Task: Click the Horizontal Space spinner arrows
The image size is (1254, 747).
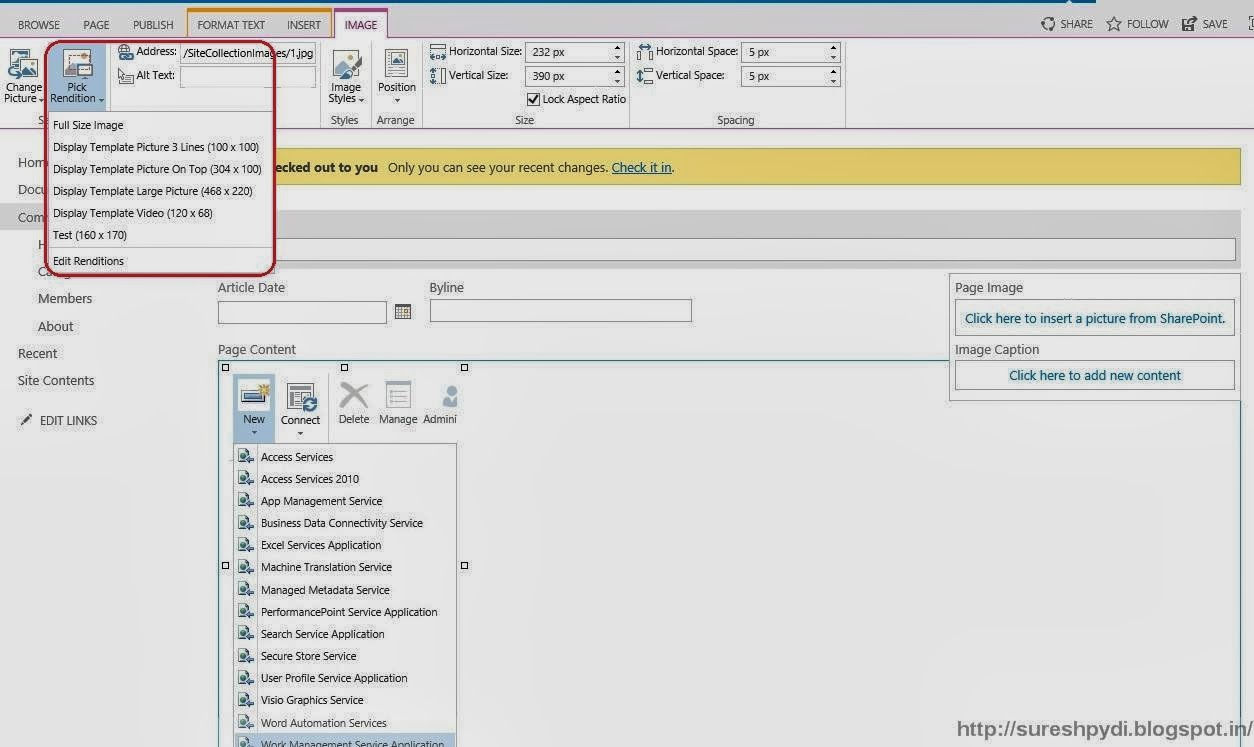Action: pos(833,52)
